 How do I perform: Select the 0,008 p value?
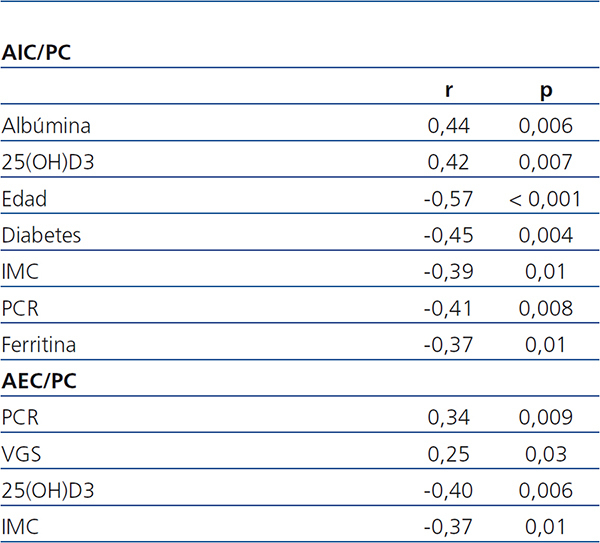click(x=546, y=308)
